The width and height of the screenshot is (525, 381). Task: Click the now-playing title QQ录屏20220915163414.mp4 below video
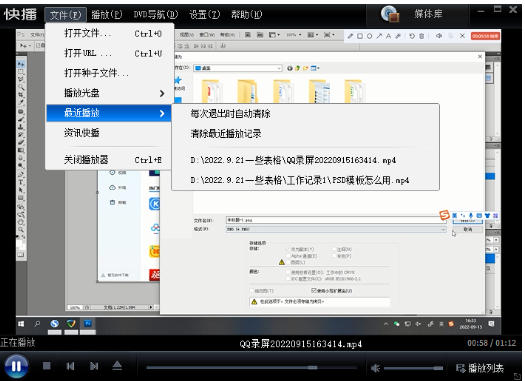tap(300, 344)
